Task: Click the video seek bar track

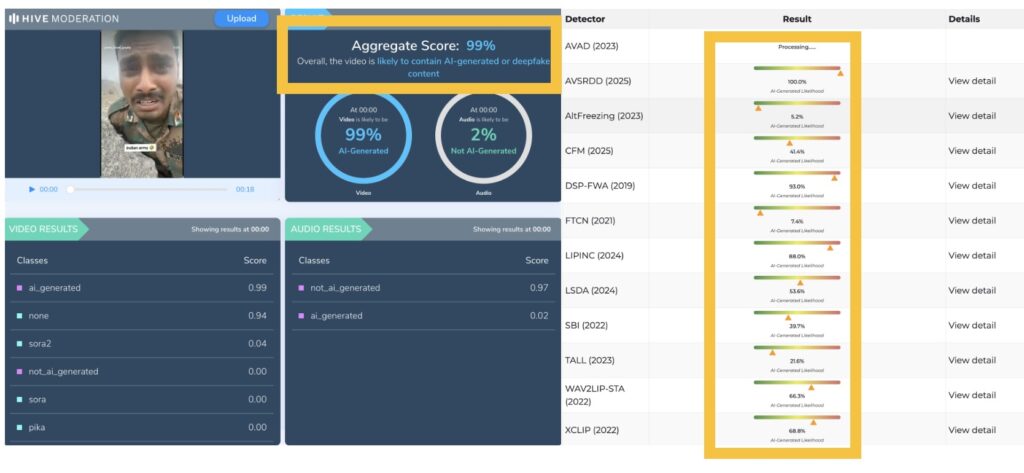Action: click(150, 189)
